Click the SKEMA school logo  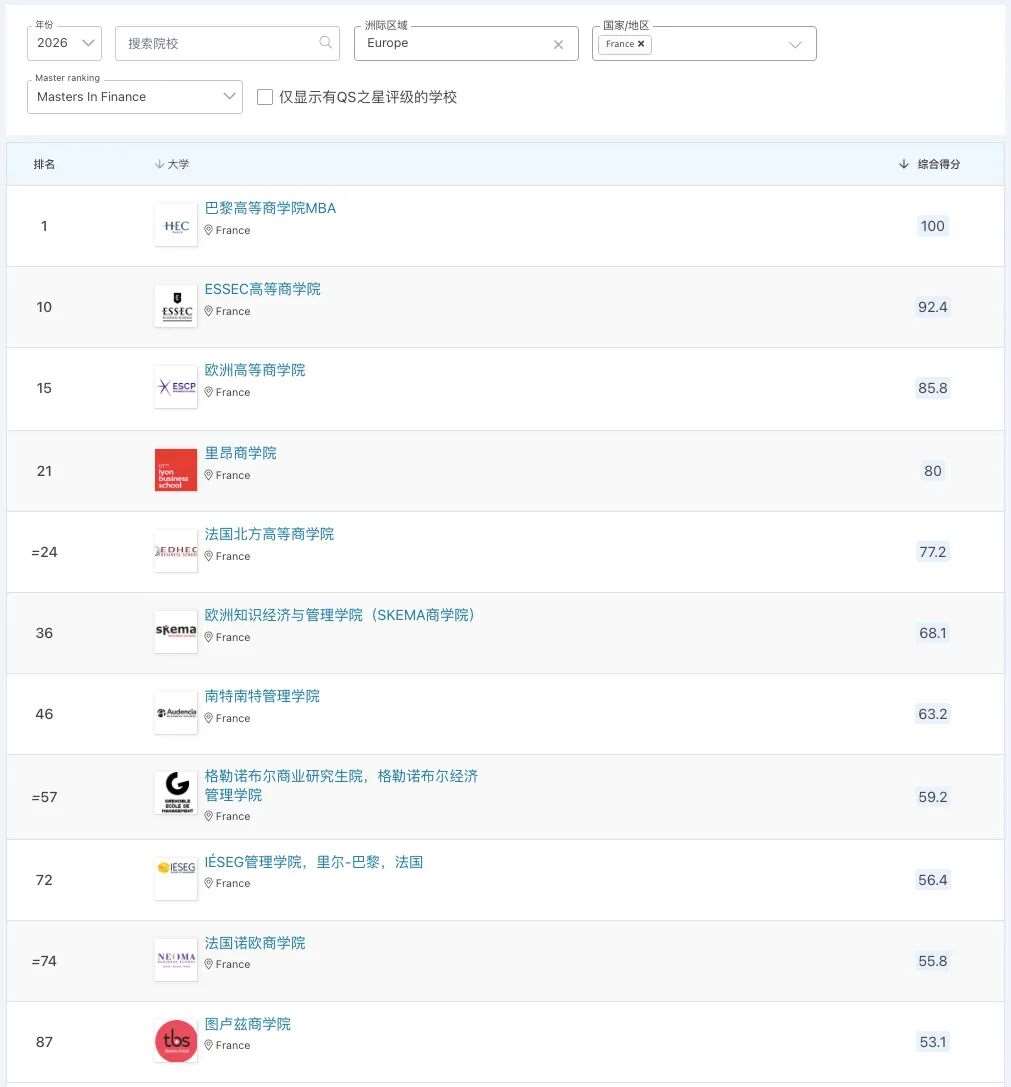(x=176, y=632)
